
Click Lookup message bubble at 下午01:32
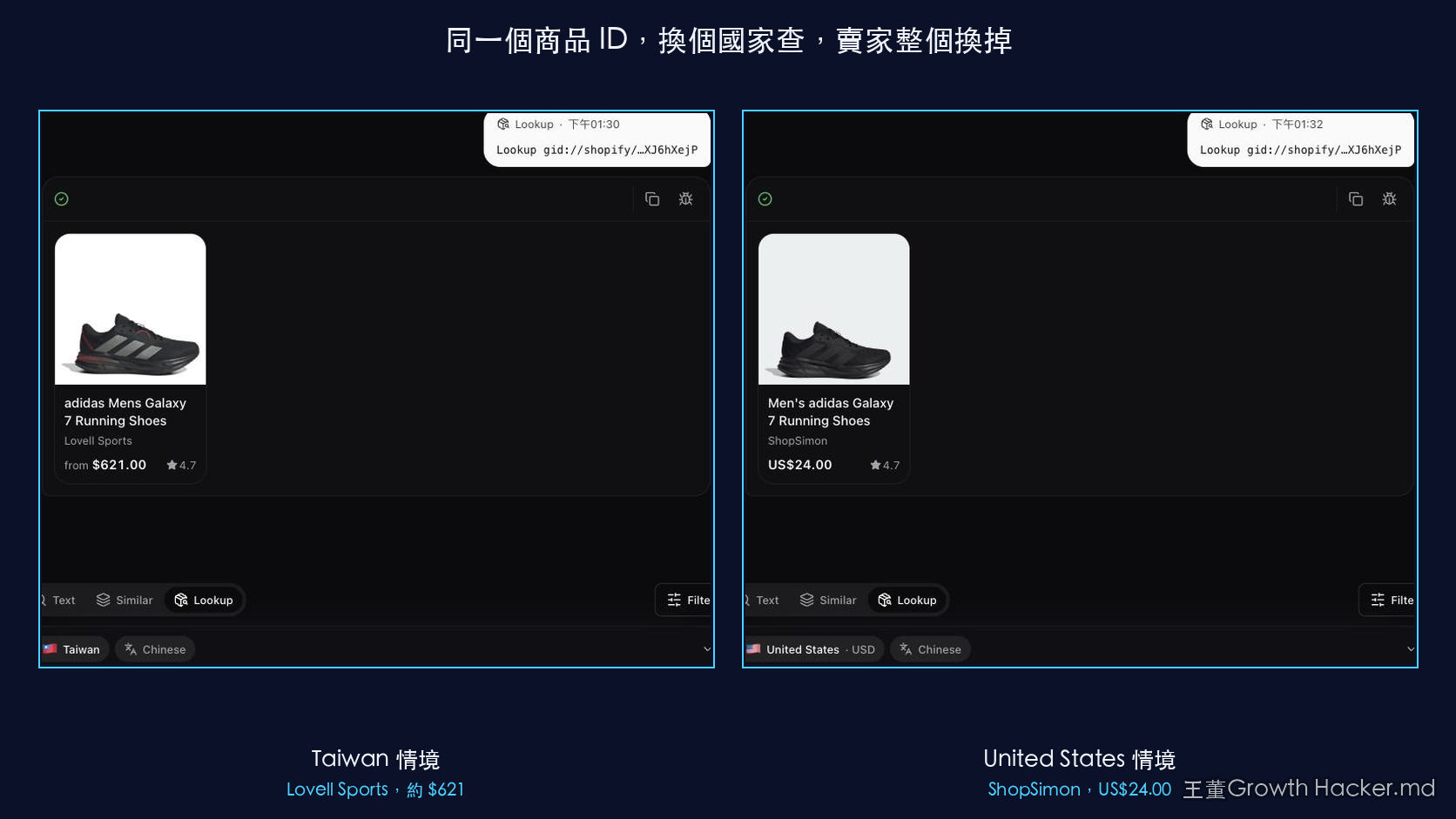pyautogui.click(x=1301, y=138)
